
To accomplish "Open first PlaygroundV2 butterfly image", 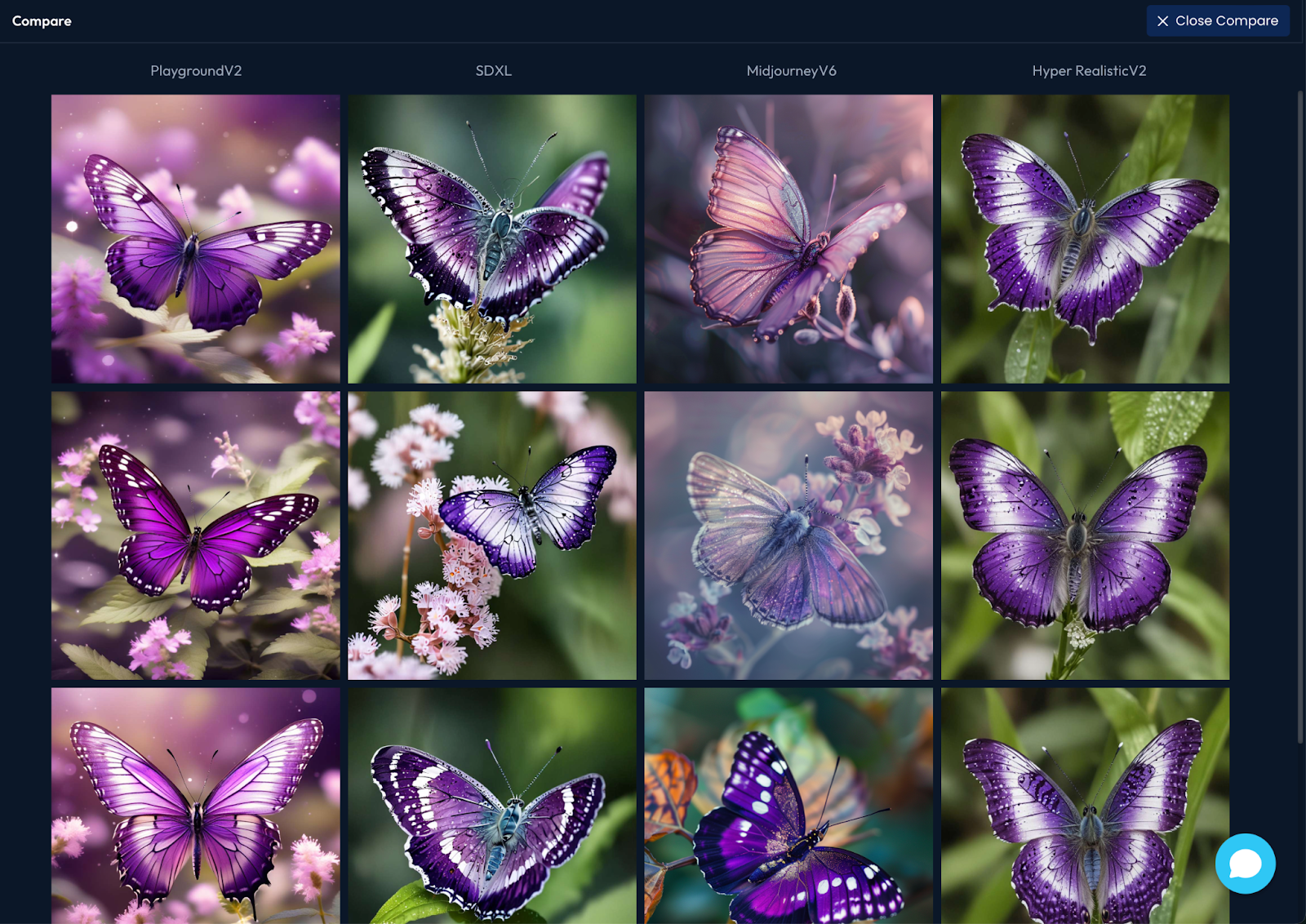I will click(196, 239).
